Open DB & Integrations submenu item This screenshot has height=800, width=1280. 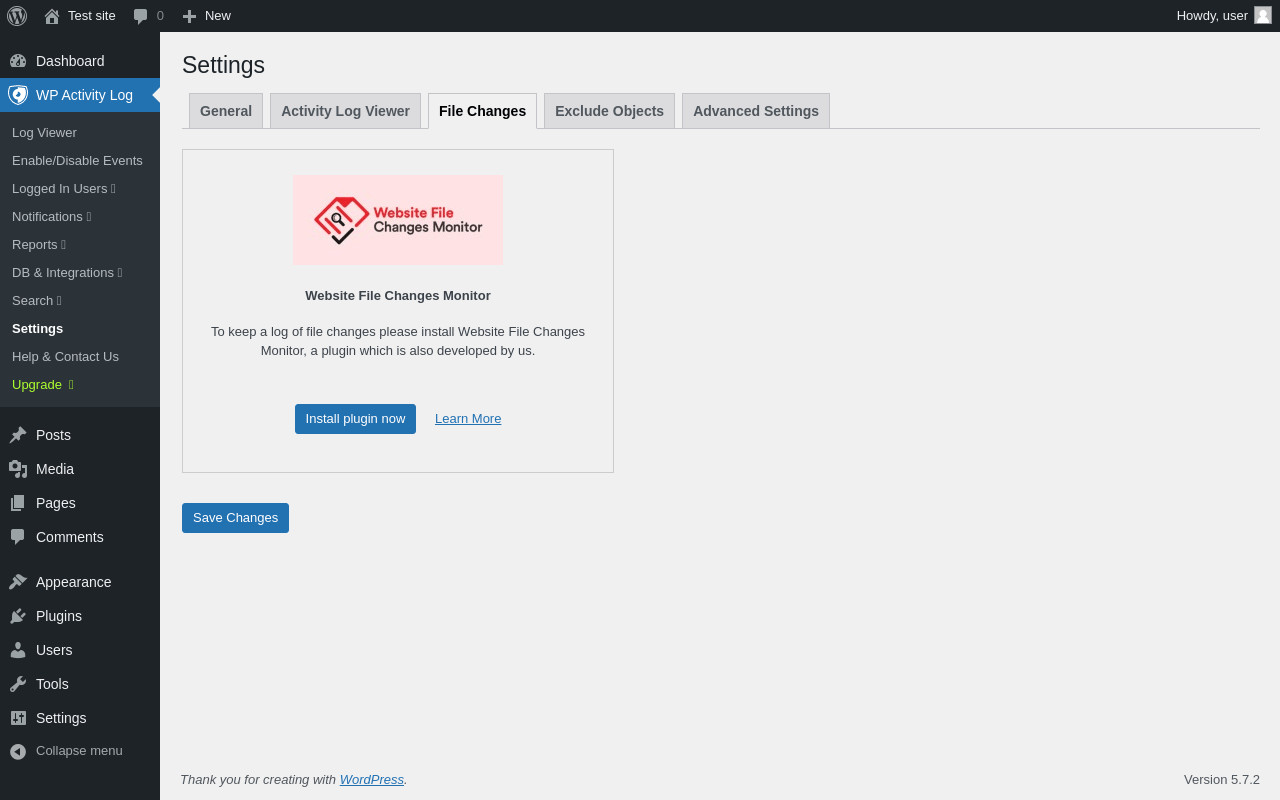pos(80,273)
